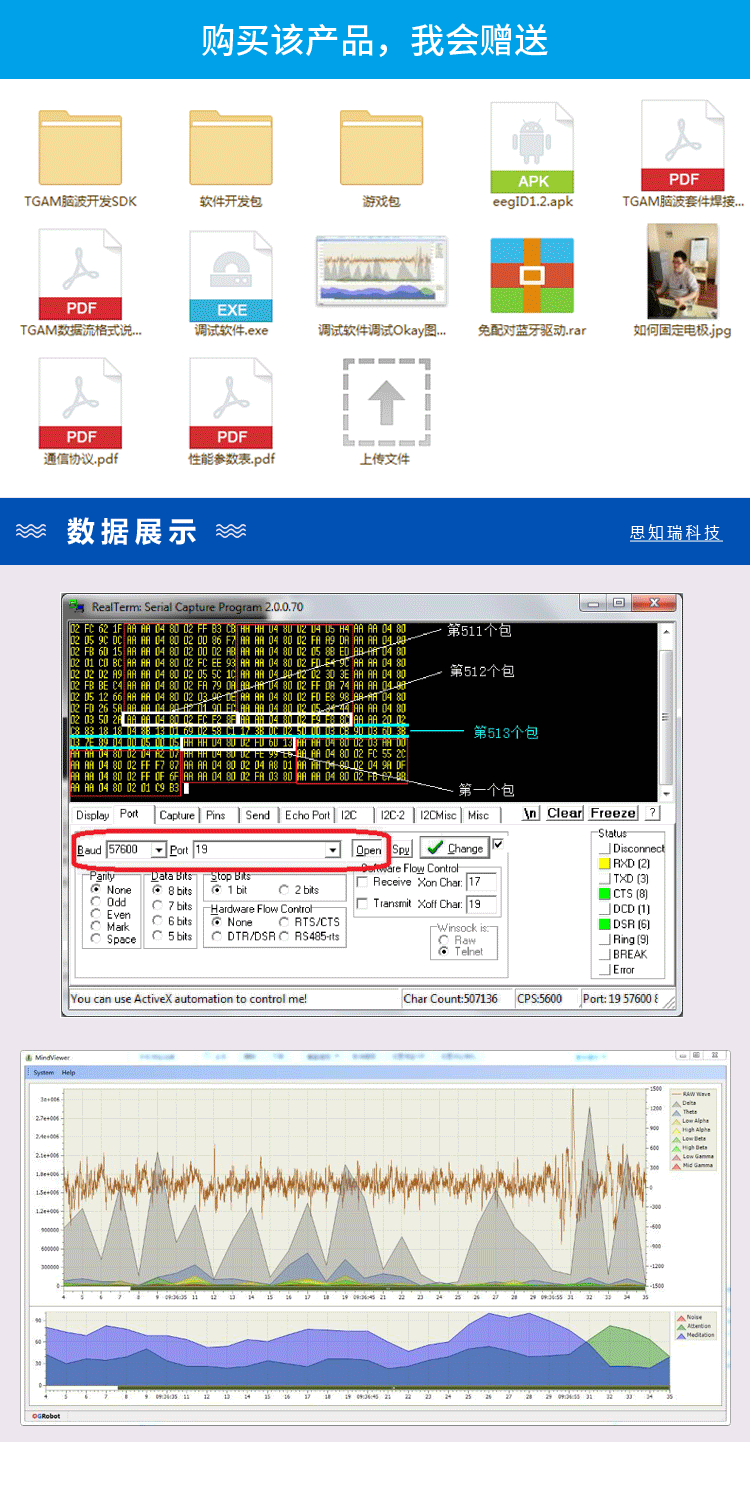Viewport: 750px width, 1495px height.
Task: Switch to the Echo Port tab
Action: point(307,815)
